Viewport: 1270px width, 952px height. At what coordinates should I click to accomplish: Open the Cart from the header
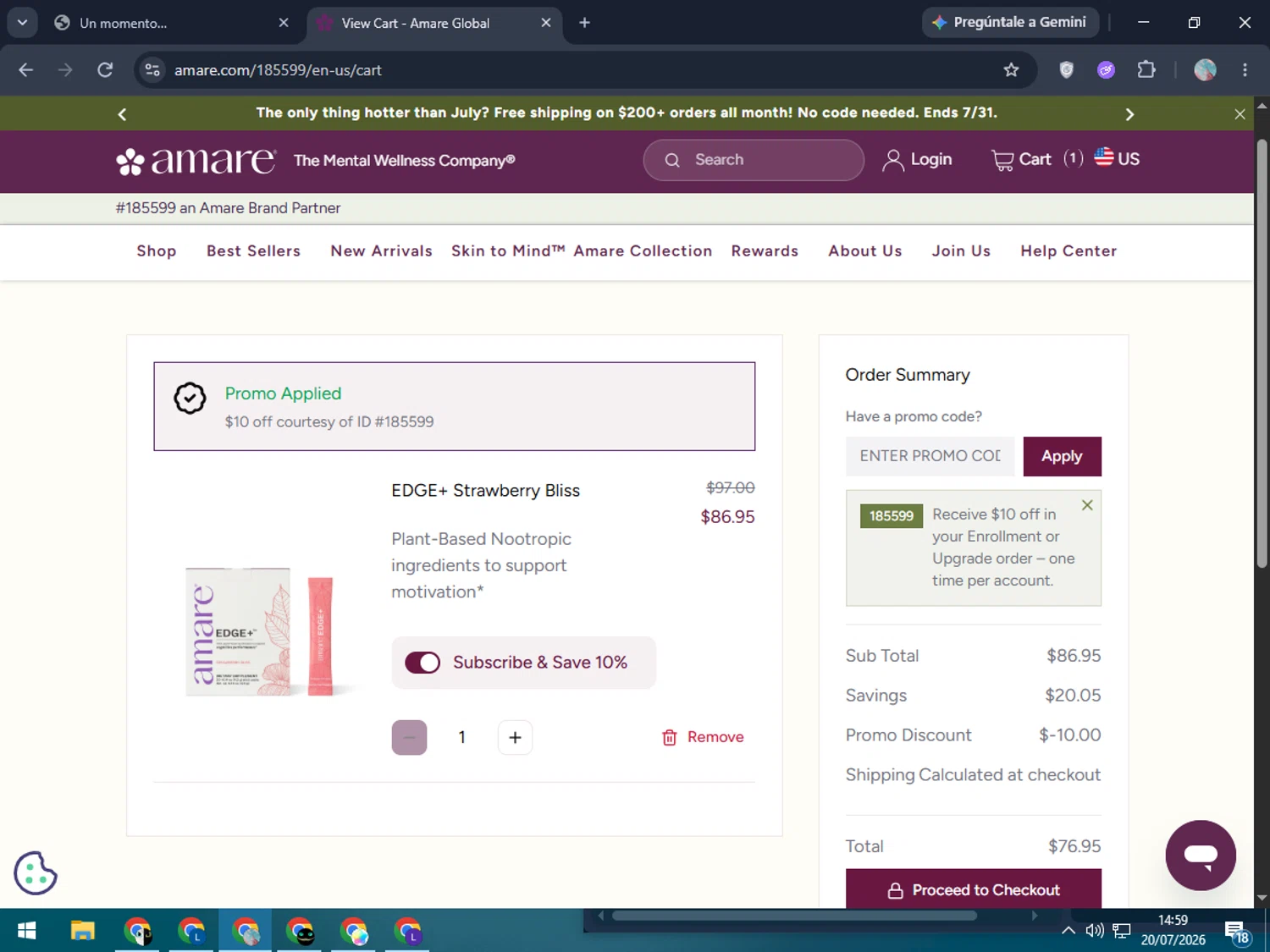(x=1036, y=160)
